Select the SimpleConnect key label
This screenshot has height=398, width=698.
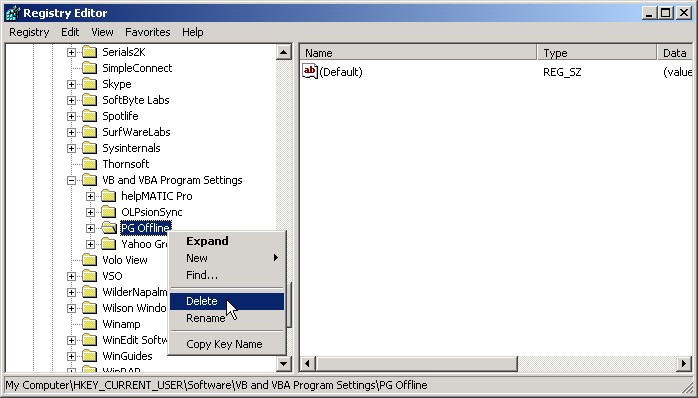click(x=137, y=68)
